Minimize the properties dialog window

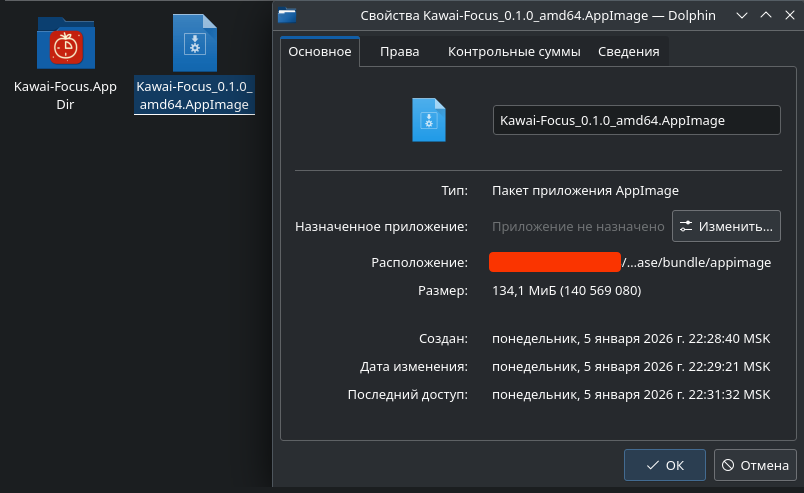point(741,15)
